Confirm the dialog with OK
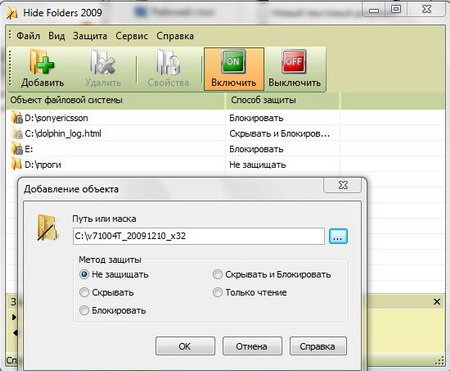 (185, 346)
